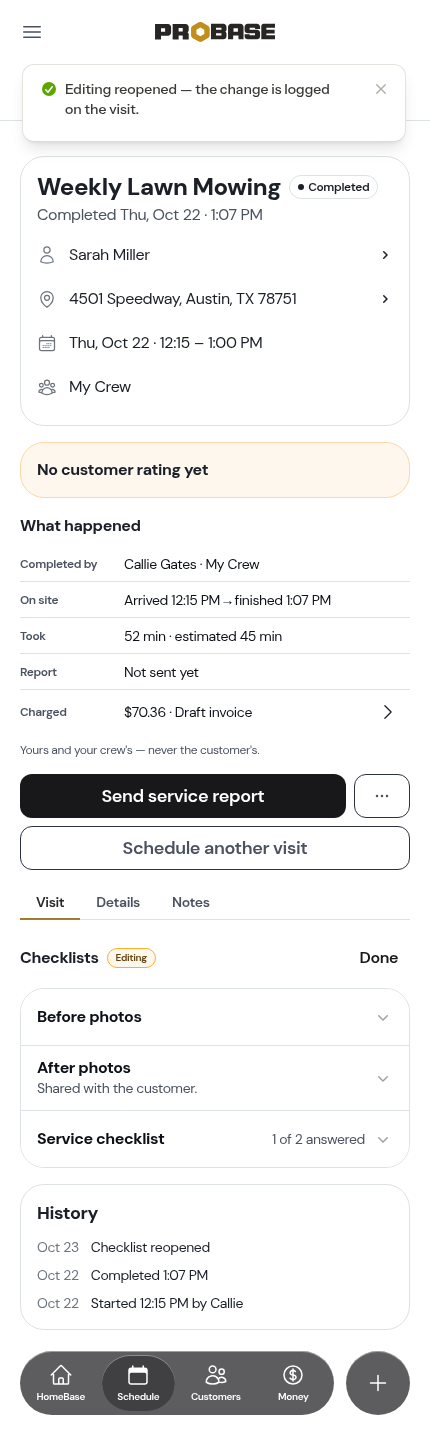Go to HomeBase in bottom navigation
This screenshot has width=430, height=1435.
pyautogui.click(x=61, y=1383)
